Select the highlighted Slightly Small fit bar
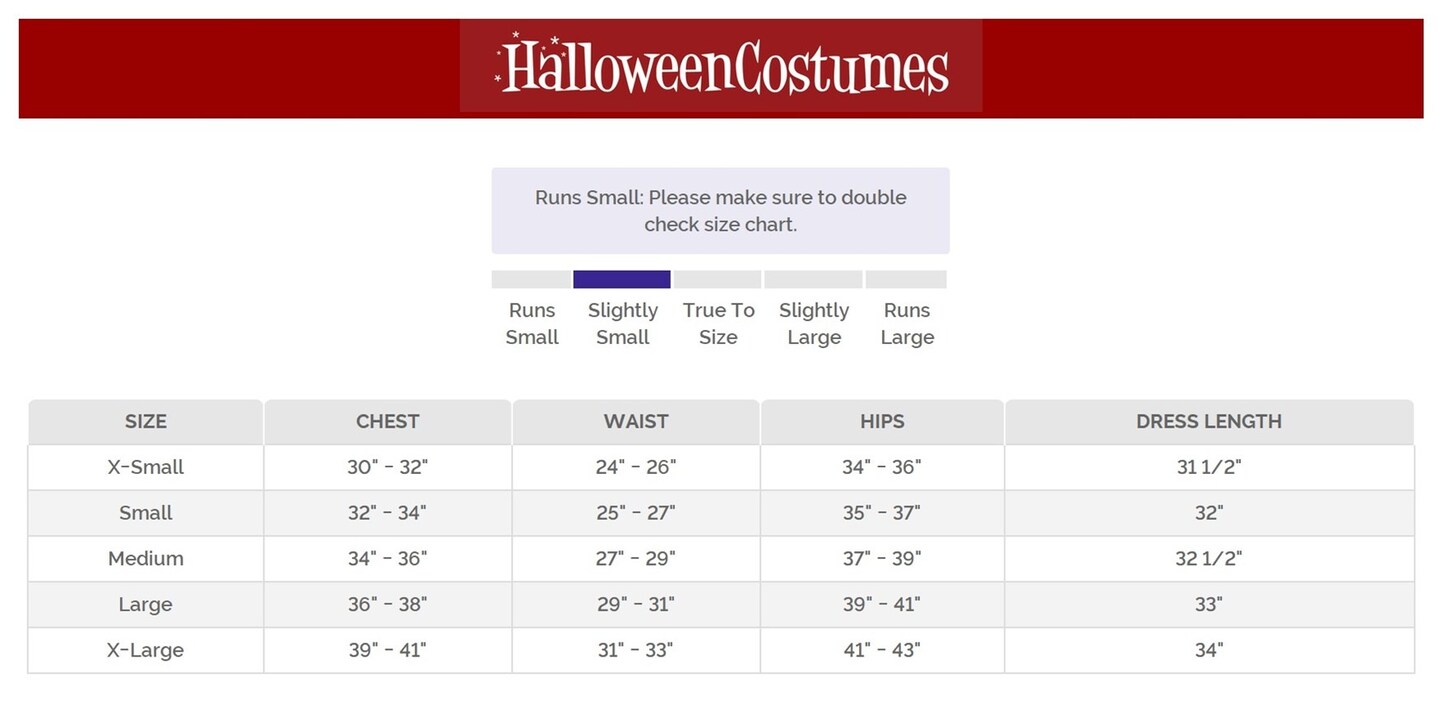This screenshot has width=1440, height=701. (621, 279)
